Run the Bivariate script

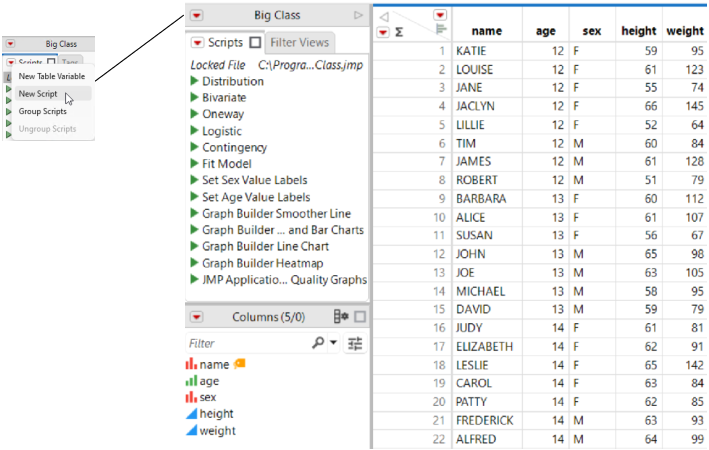click(x=194, y=97)
